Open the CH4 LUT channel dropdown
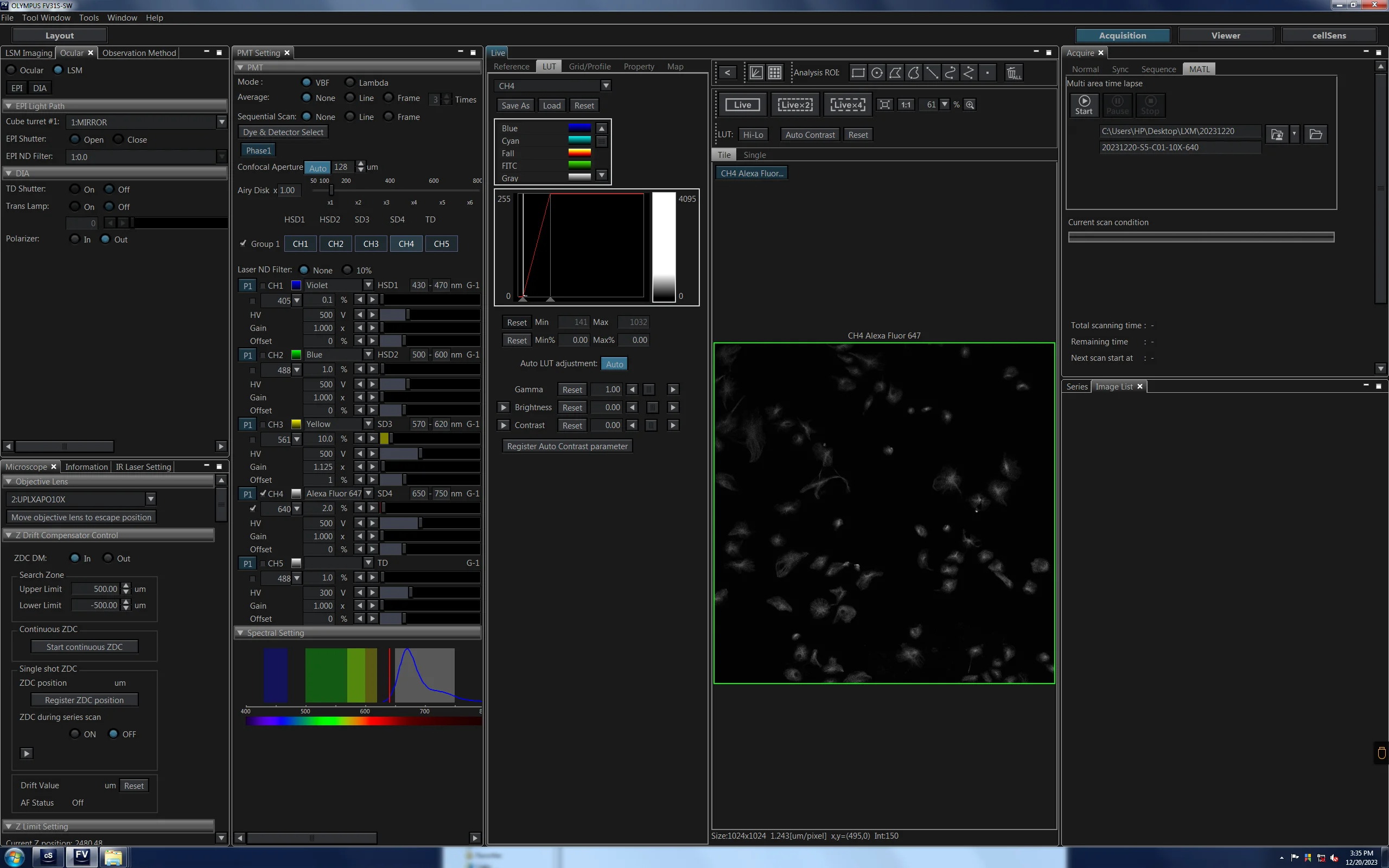This screenshot has height=868, width=1389. pyautogui.click(x=606, y=86)
